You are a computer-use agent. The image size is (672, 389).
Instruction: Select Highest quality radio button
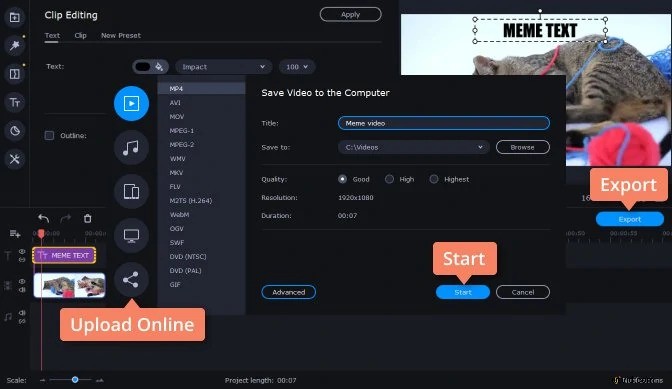coord(434,179)
